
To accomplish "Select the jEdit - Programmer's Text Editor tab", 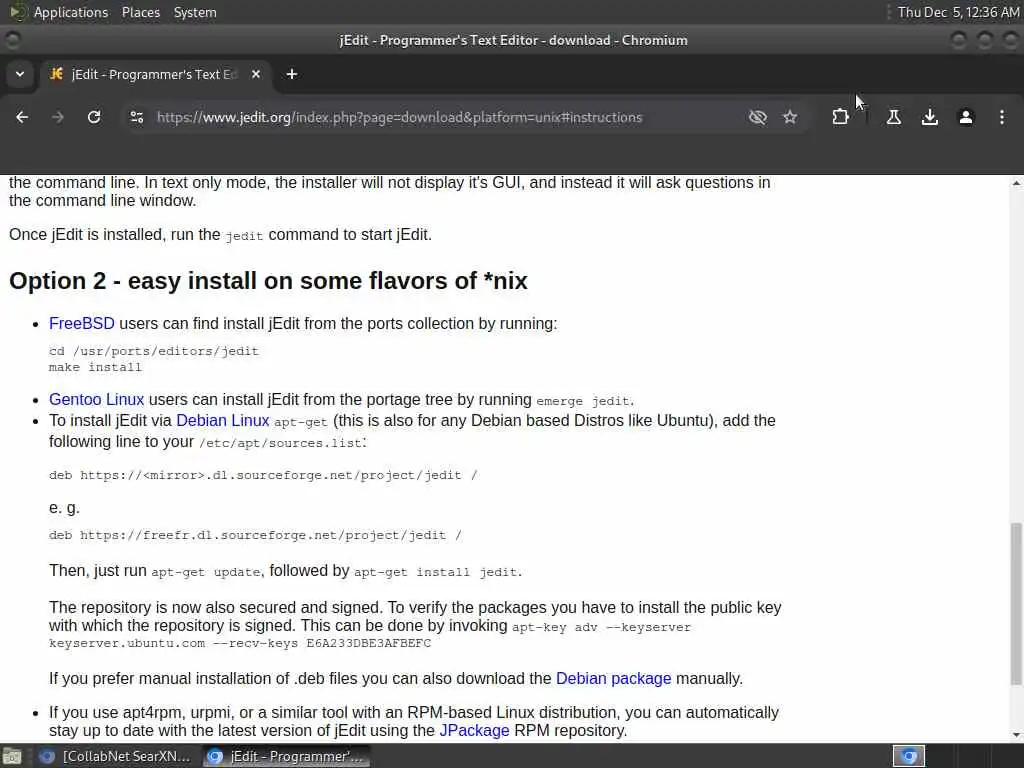I will (x=153, y=74).
